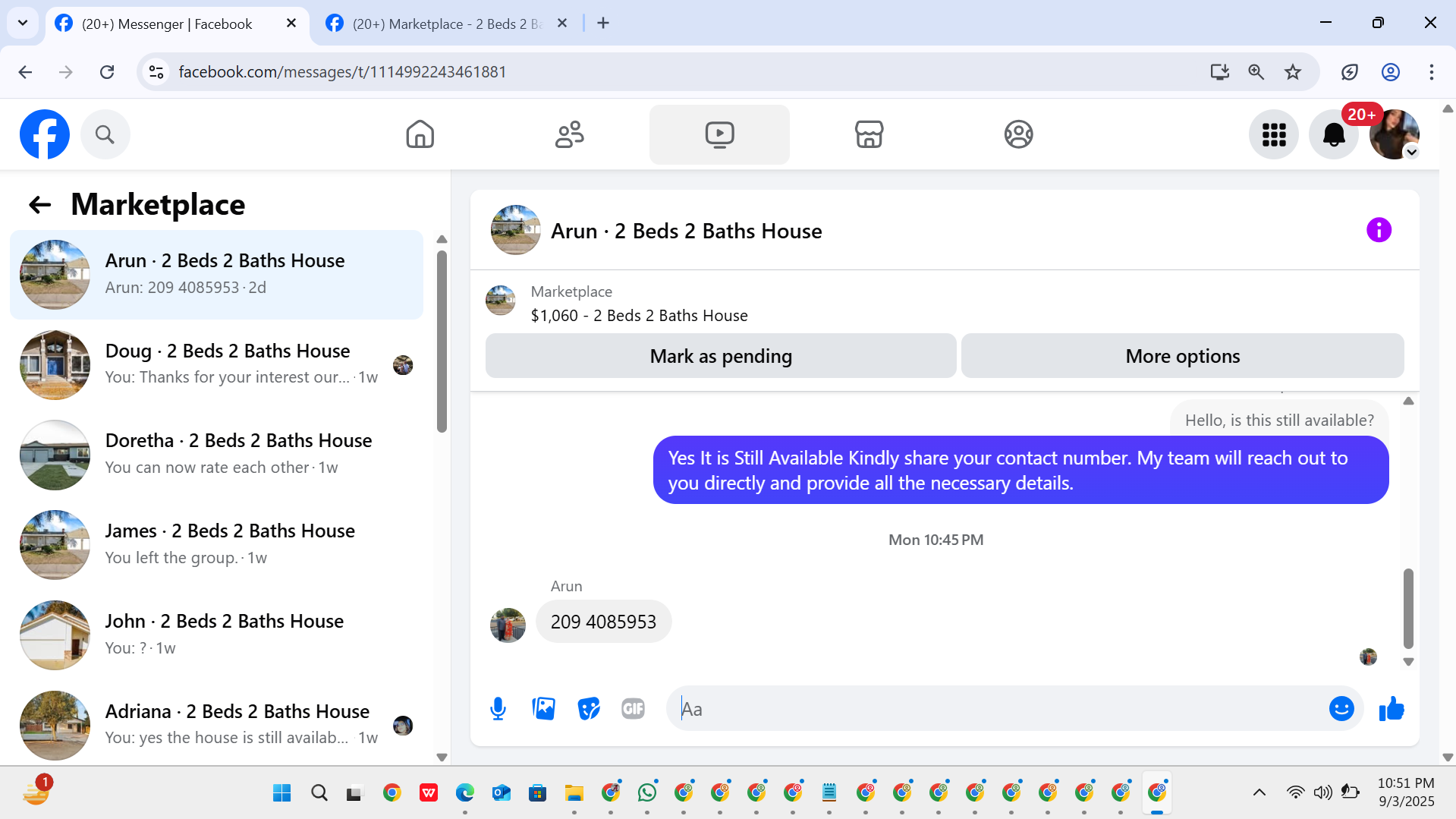Open James 2 Beds 2 Baths conversation
Screen dimensions: 1456x819
pyautogui.click(x=217, y=545)
